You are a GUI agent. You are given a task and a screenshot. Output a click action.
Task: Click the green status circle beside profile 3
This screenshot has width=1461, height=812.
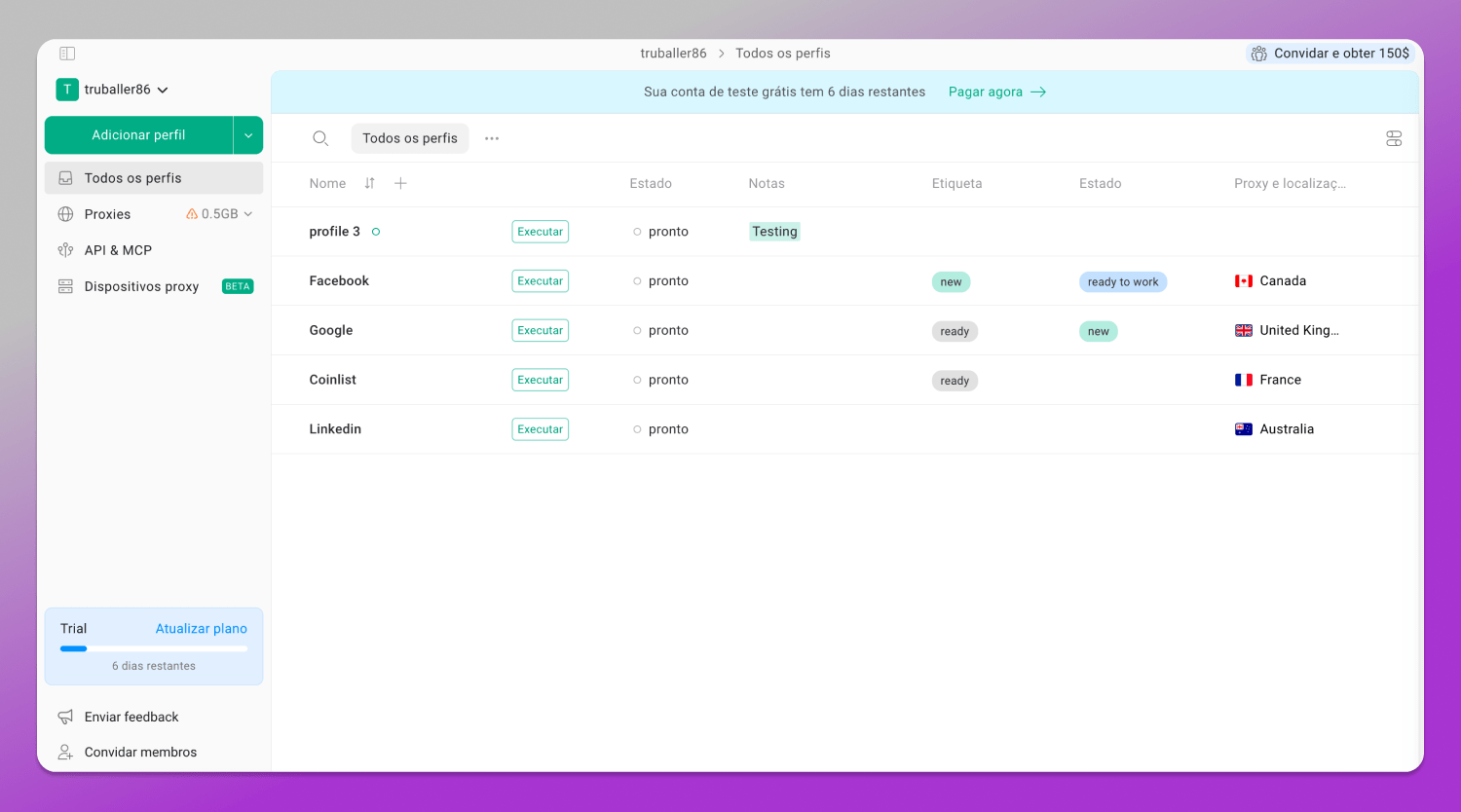[376, 232]
